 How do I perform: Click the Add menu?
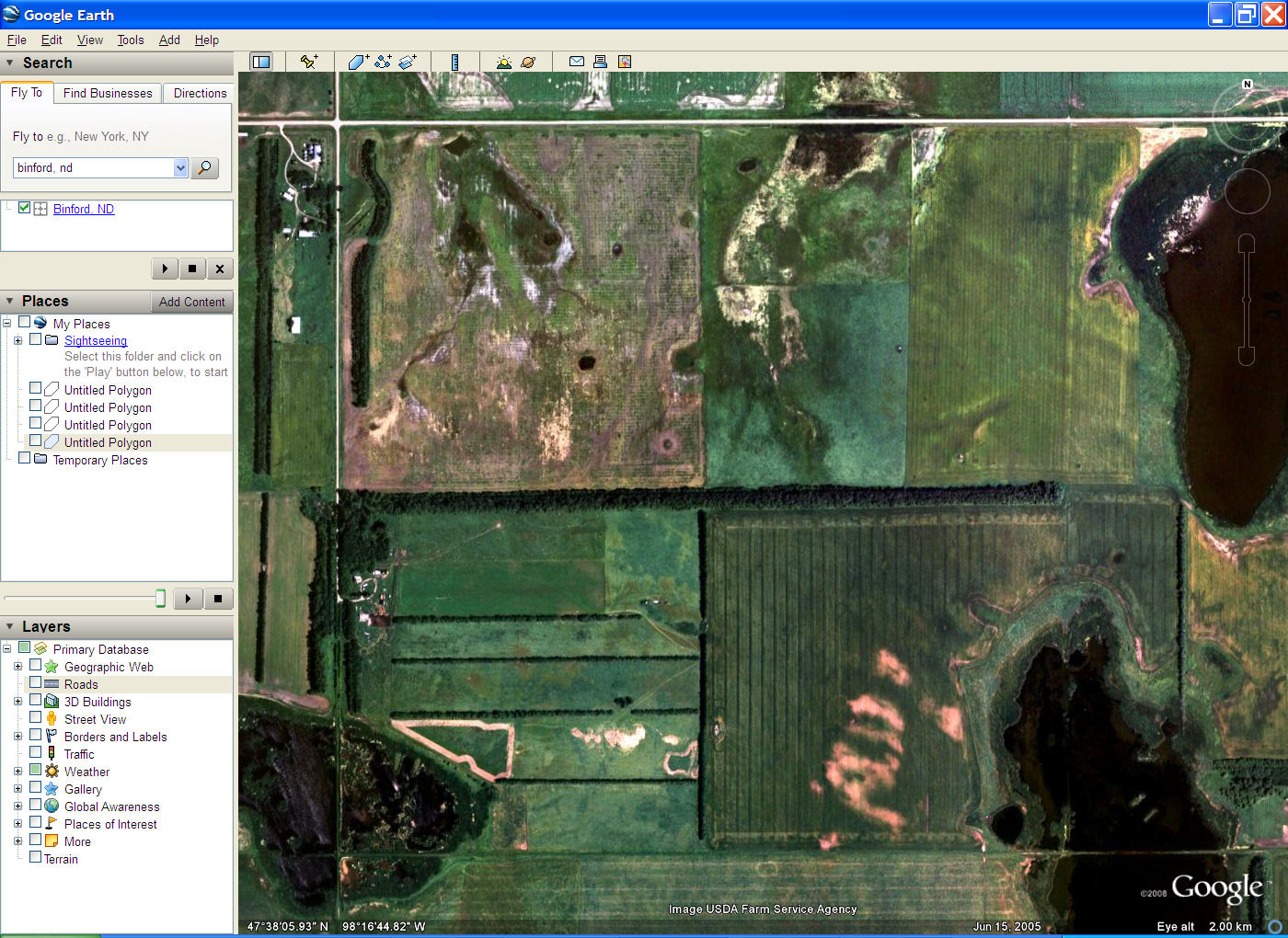point(169,40)
